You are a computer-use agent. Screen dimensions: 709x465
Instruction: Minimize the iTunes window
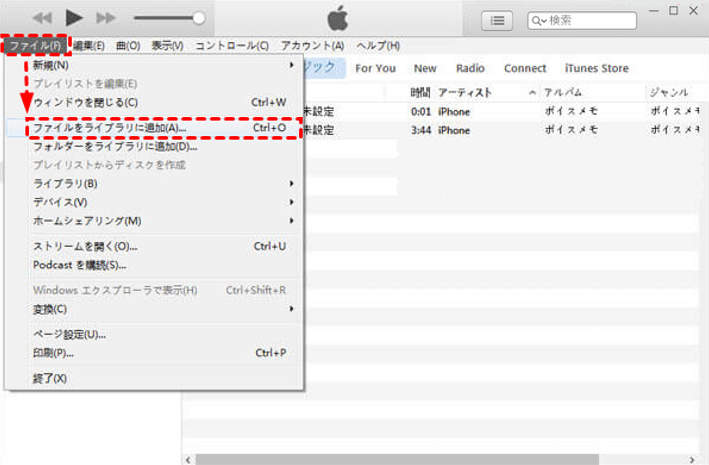pyautogui.click(x=653, y=10)
